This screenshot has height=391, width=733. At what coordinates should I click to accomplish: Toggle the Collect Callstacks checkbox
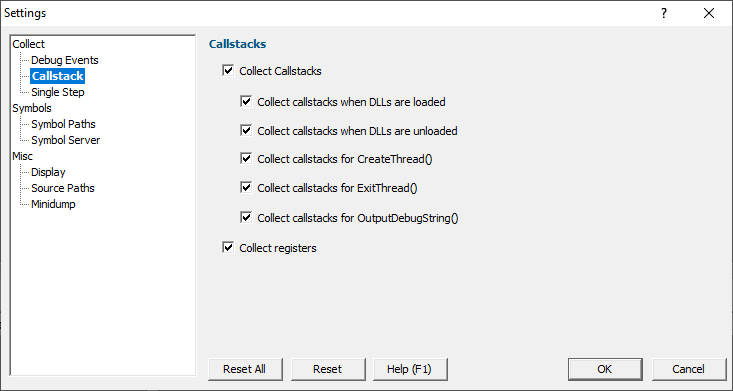(x=228, y=71)
